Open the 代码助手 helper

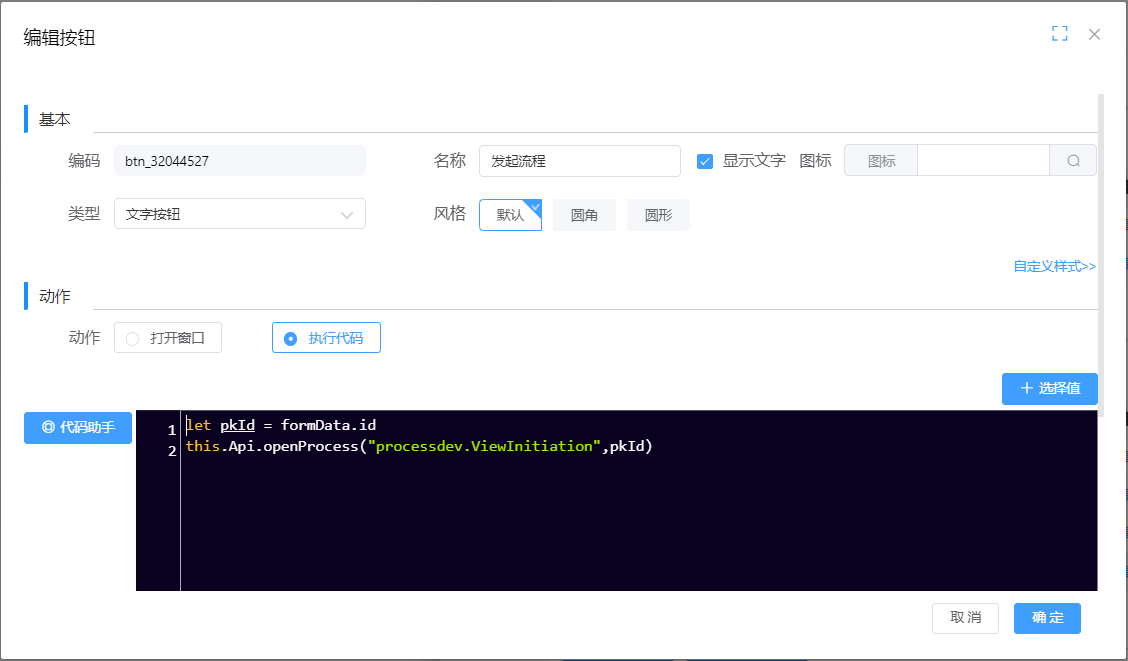78,427
